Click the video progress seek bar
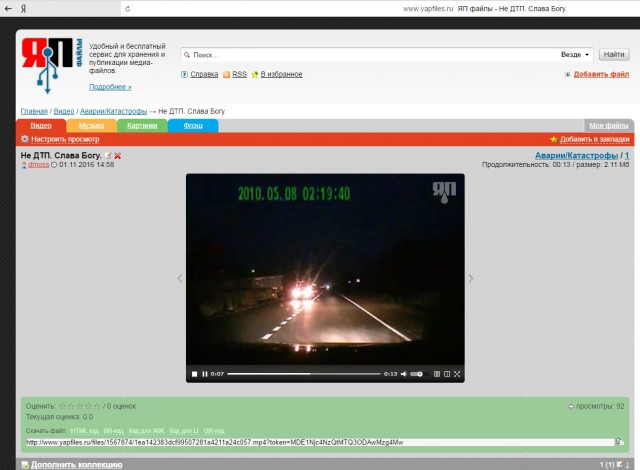Image resolution: width=640 pixels, height=470 pixels. [304, 374]
